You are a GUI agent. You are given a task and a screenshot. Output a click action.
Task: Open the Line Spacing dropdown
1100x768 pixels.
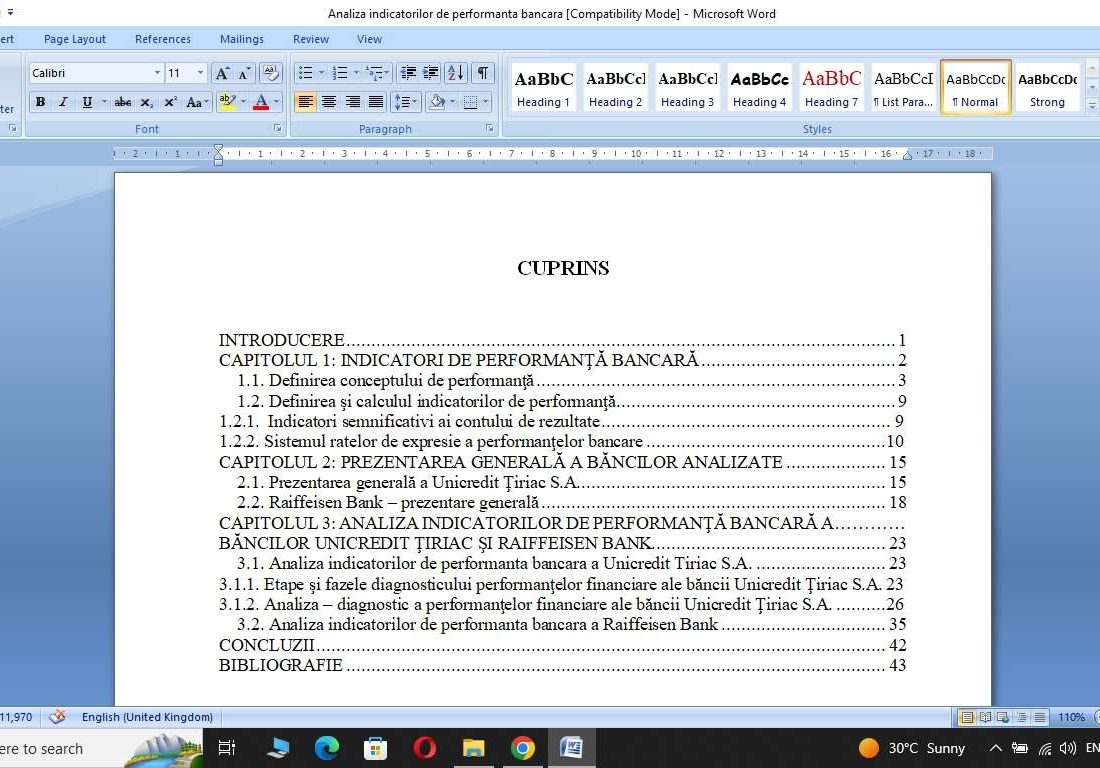pos(406,102)
